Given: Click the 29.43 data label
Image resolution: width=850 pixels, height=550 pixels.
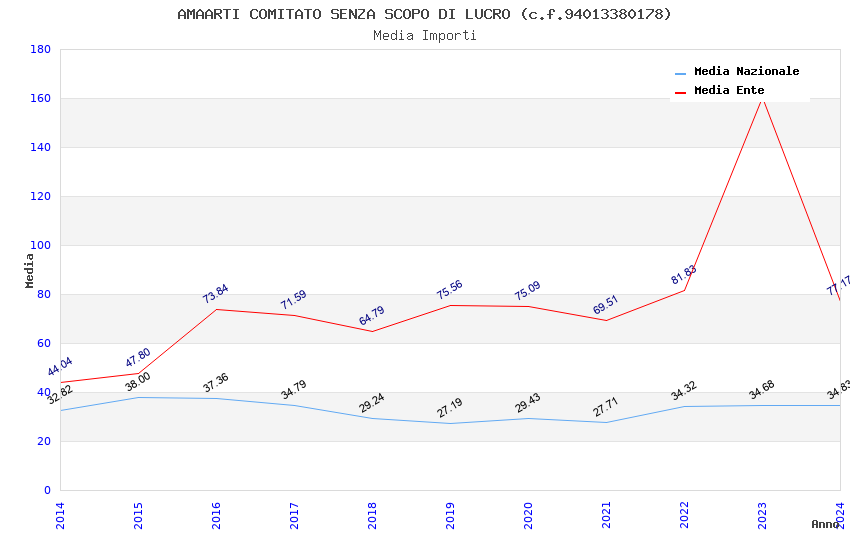Looking at the screenshot, I should point(528,403).
